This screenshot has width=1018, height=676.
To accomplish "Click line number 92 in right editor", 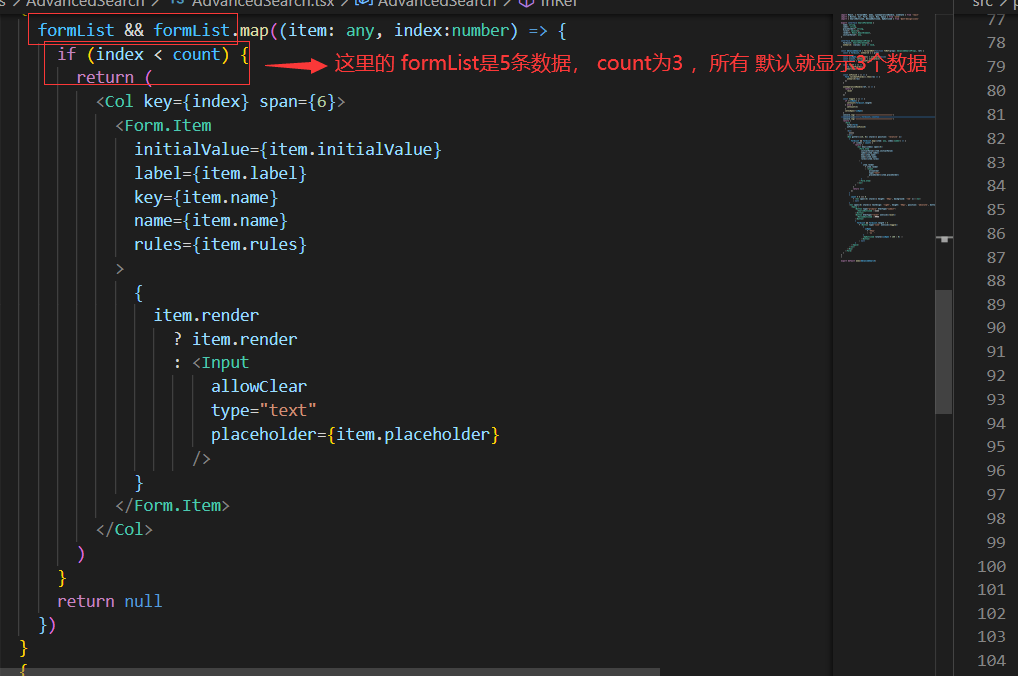I will (x=996, y=376).
